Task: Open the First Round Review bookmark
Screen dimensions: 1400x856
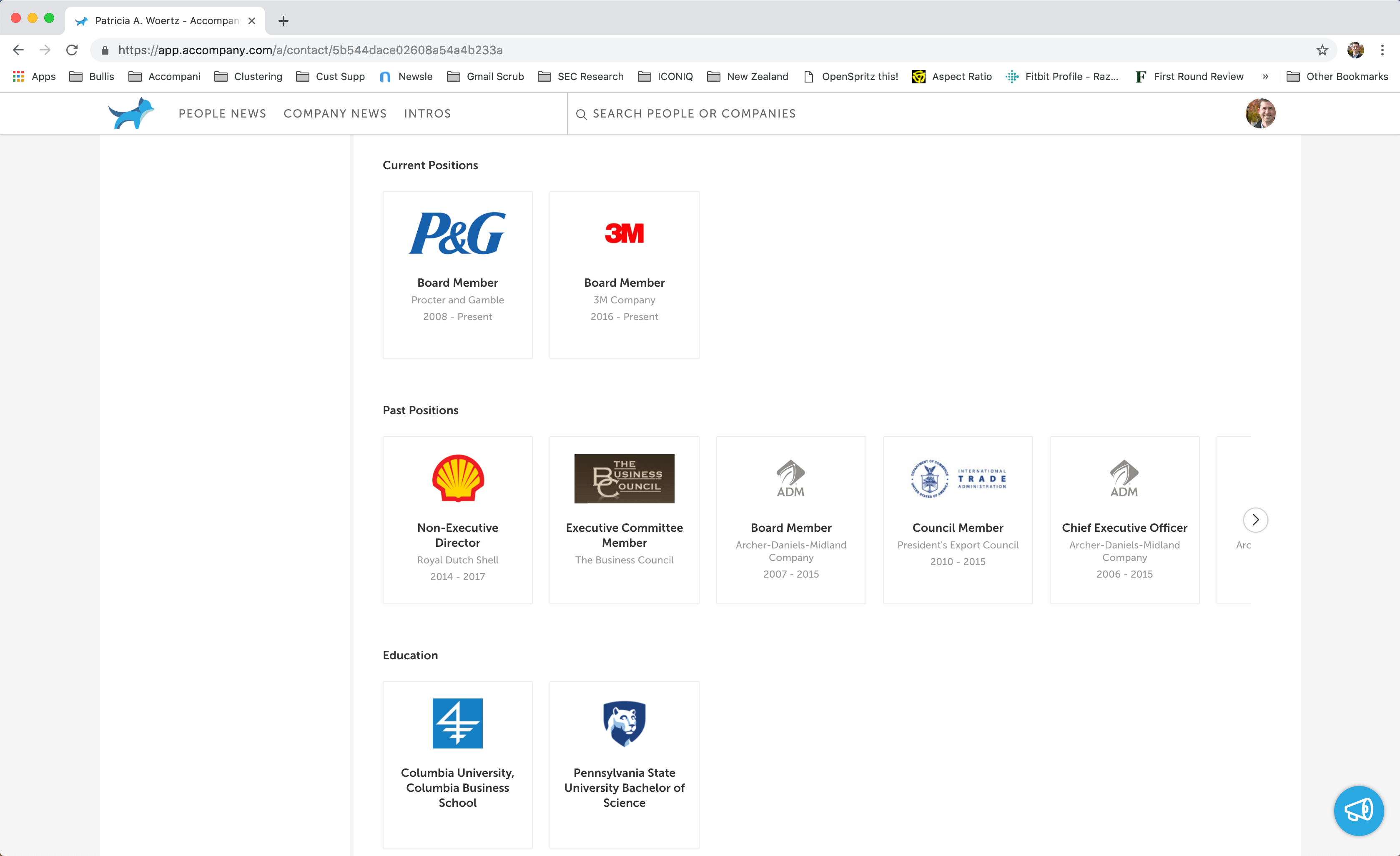Action: tap(1190, 76)
